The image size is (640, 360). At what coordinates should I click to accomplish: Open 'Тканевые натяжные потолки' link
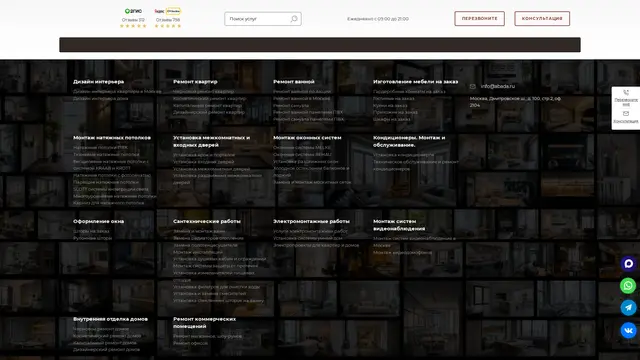coord(106,154)
